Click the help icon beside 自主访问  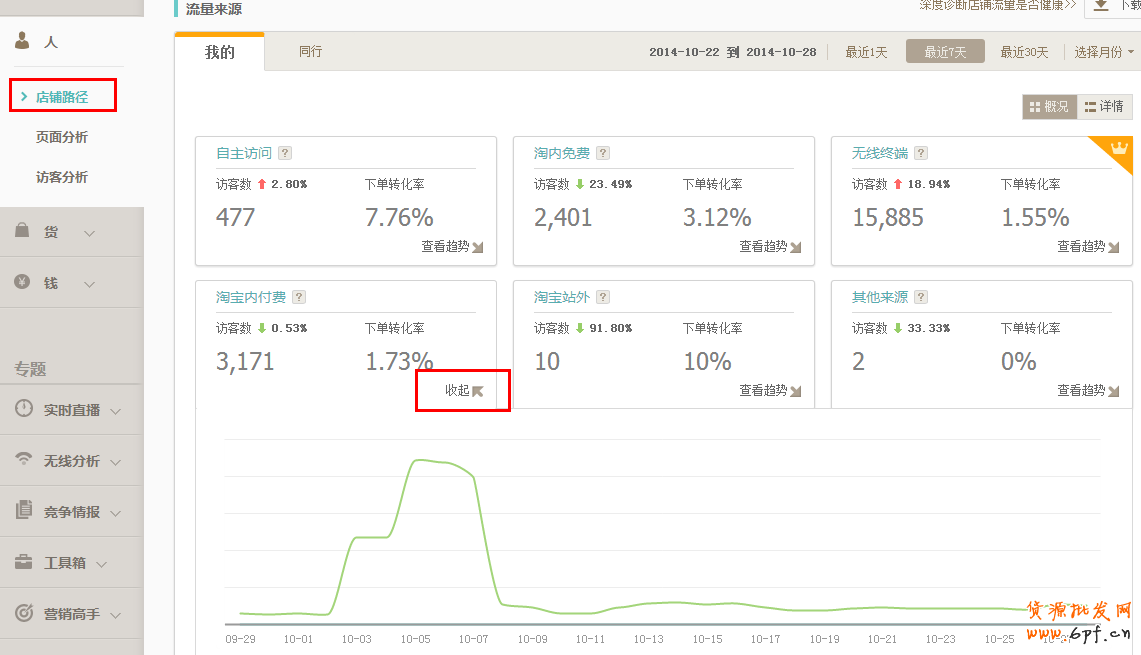click(285, 153)
